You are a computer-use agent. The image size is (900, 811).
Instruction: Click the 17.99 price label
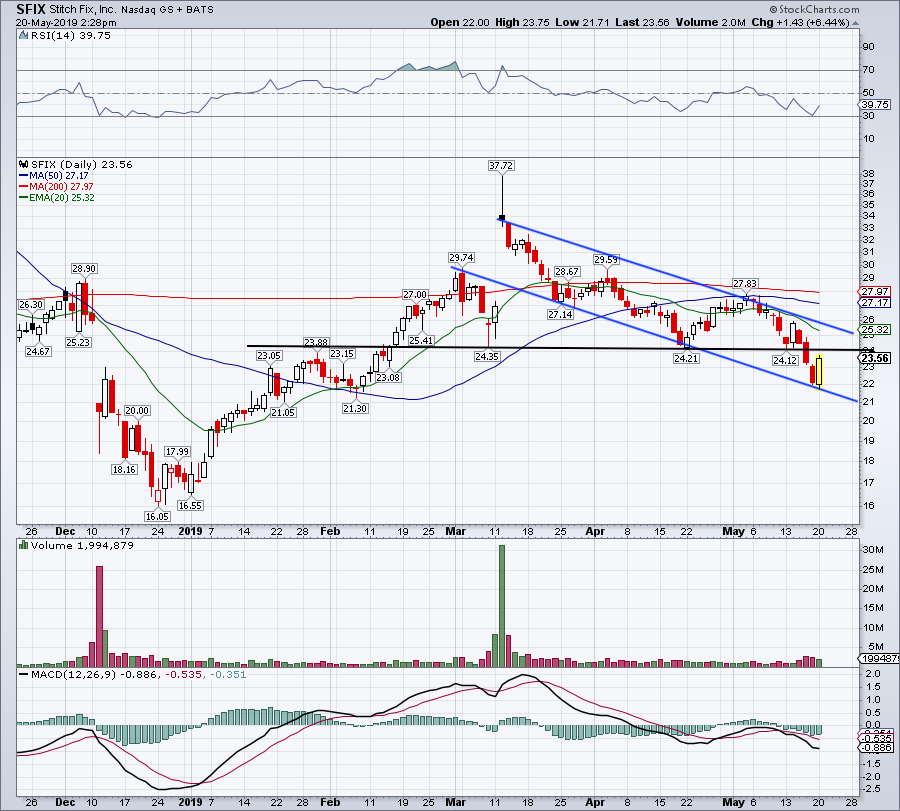click(x=177, y=452)
